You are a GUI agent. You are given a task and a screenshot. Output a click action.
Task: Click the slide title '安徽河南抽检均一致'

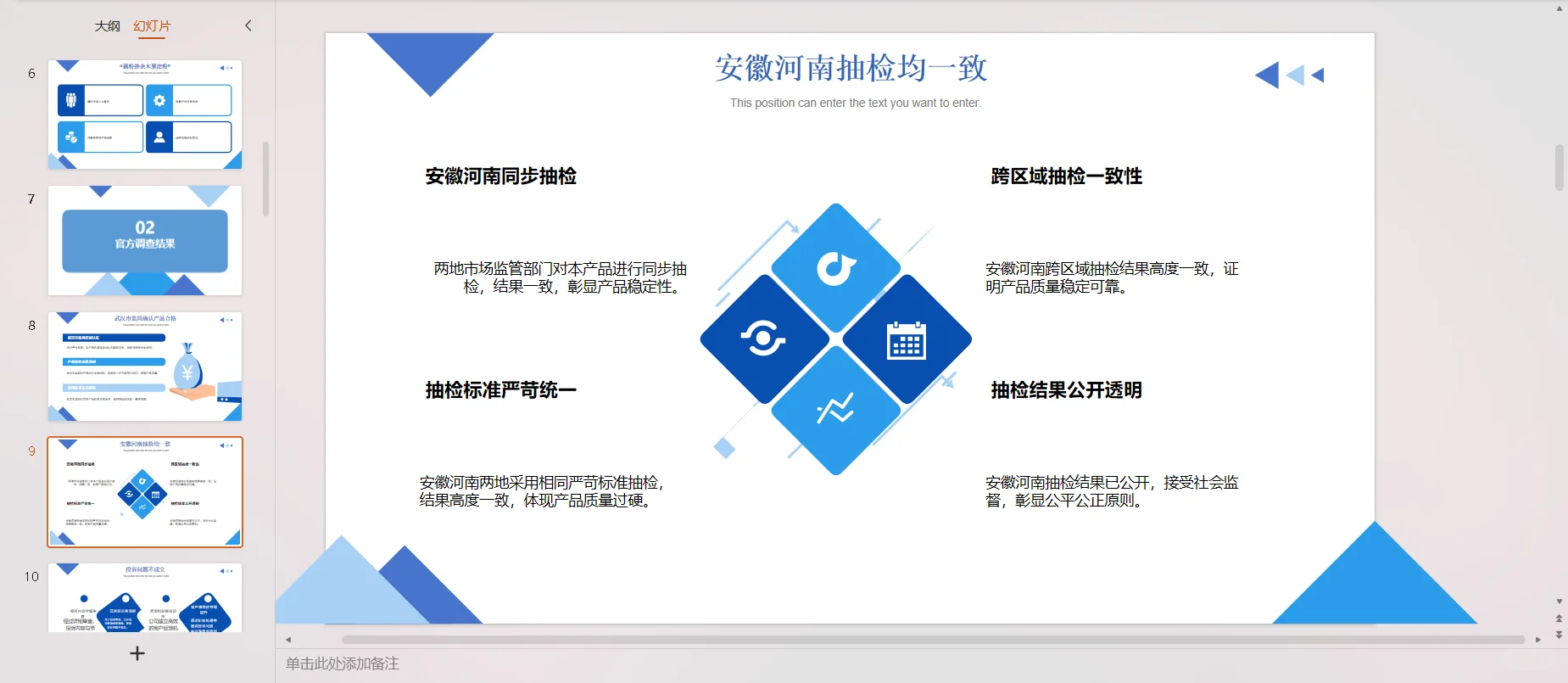tap(851, 68)
